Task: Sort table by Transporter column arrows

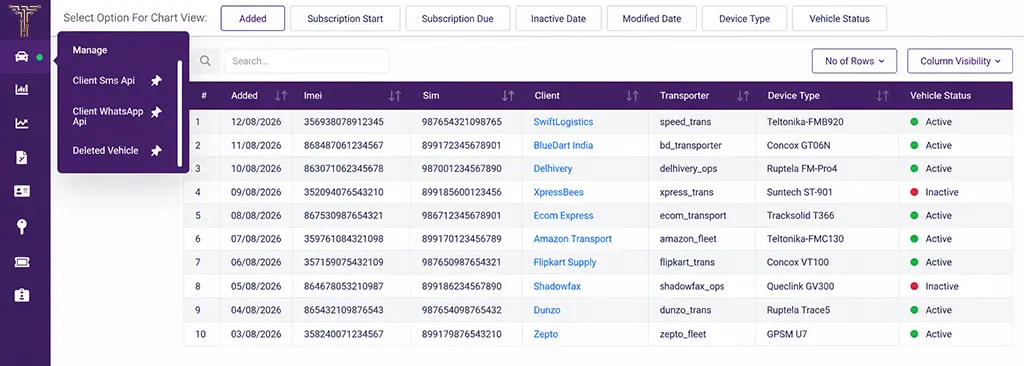Action: pyautogui.click(x=743, y=95)
